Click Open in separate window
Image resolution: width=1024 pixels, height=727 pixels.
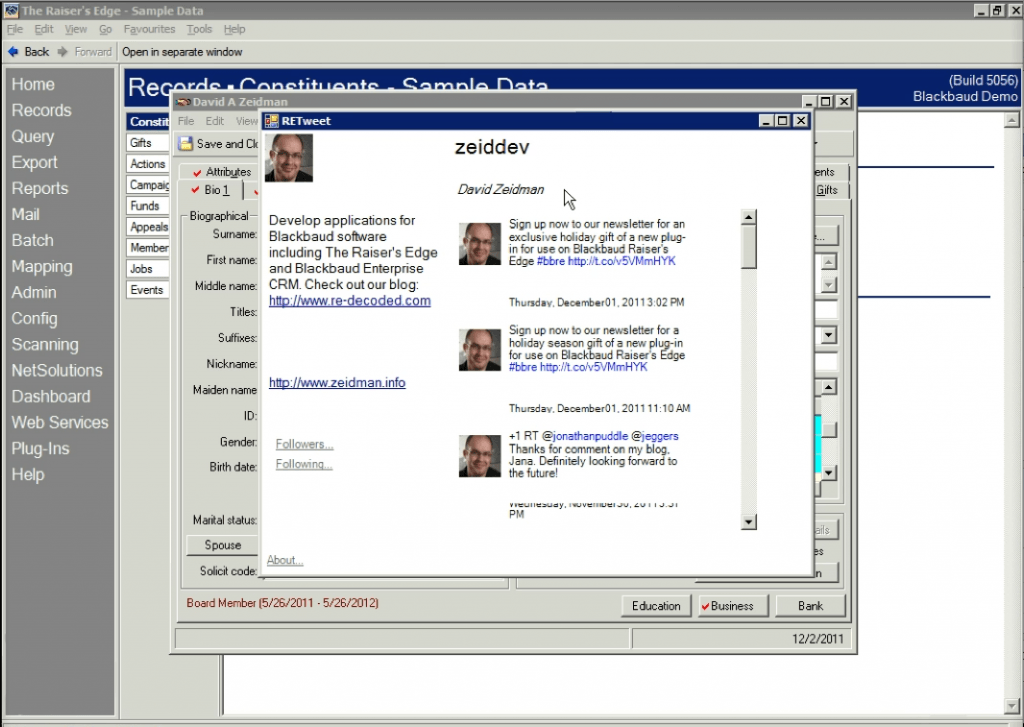(x=182, y=52)
